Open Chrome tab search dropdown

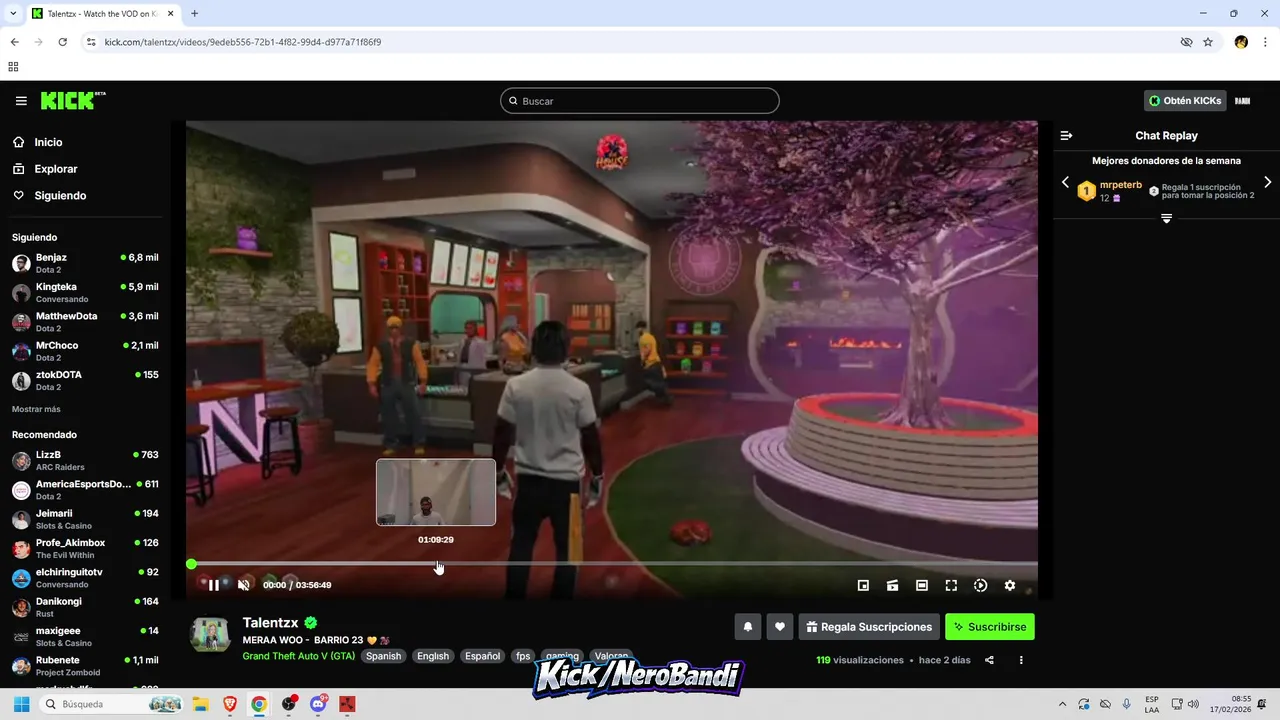coord(13,14)
